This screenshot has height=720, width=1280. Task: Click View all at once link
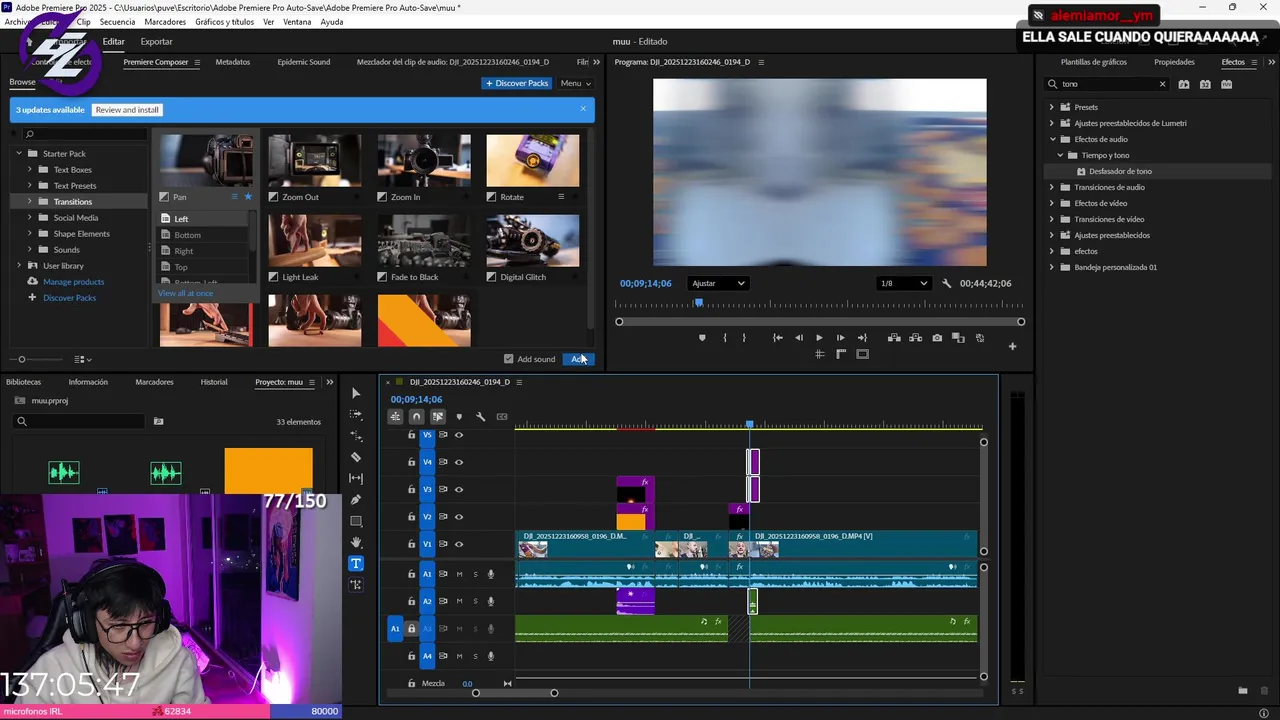[x=186, y=293]
